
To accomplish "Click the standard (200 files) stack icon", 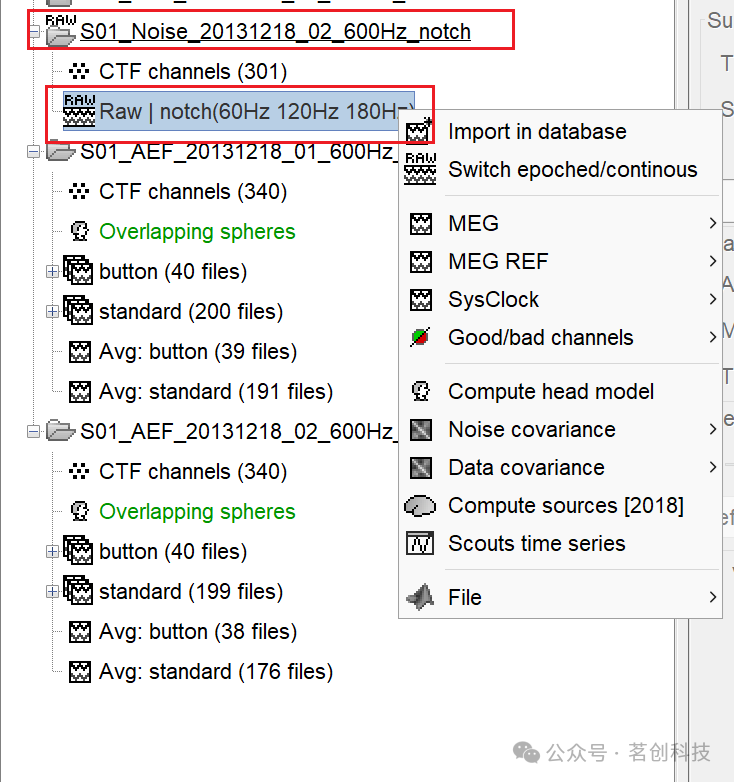I will [78, 311].
